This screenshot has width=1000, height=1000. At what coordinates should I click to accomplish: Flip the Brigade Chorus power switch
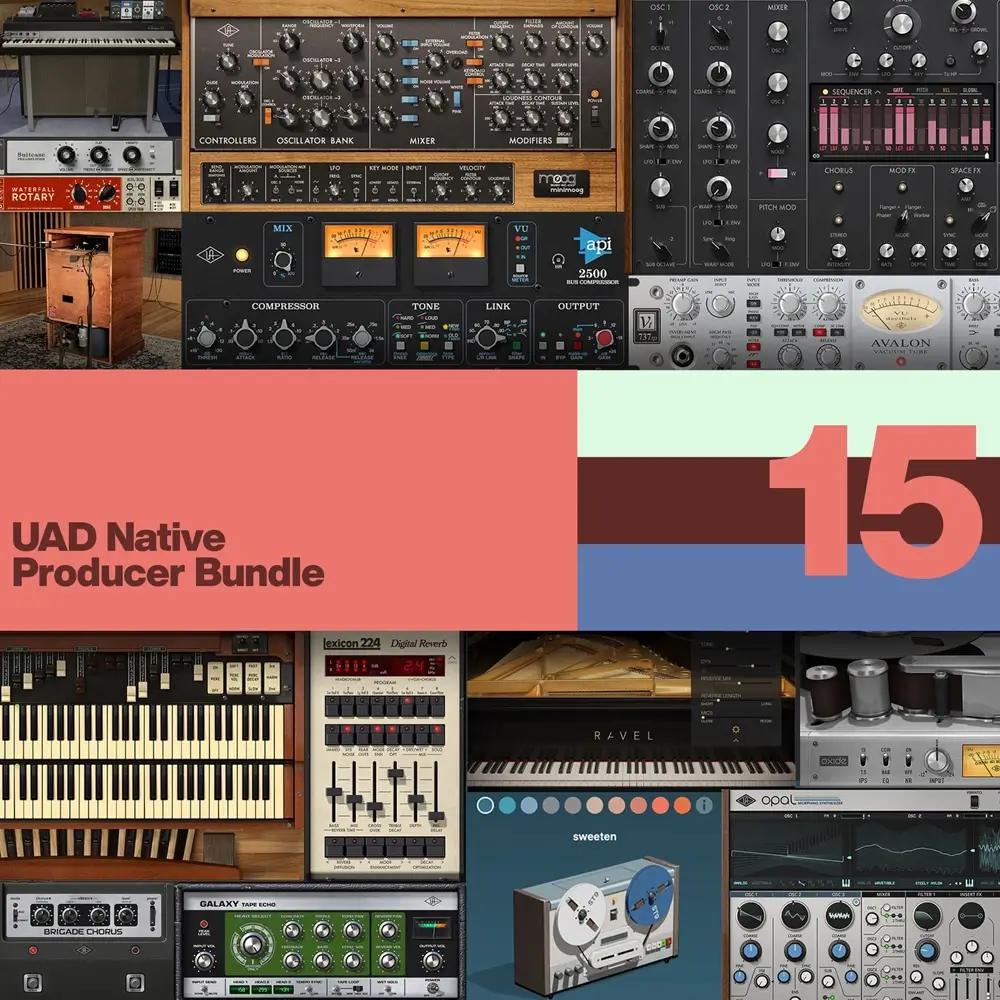point(152,916)
